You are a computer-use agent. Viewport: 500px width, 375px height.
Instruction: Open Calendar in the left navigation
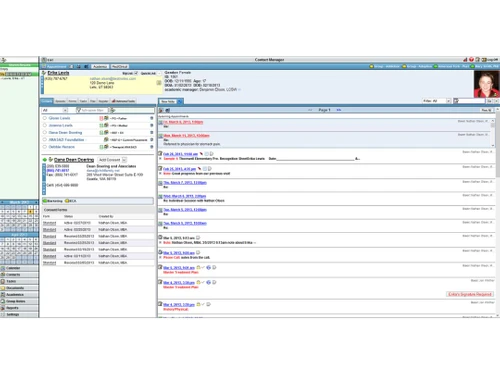(19, 268)
